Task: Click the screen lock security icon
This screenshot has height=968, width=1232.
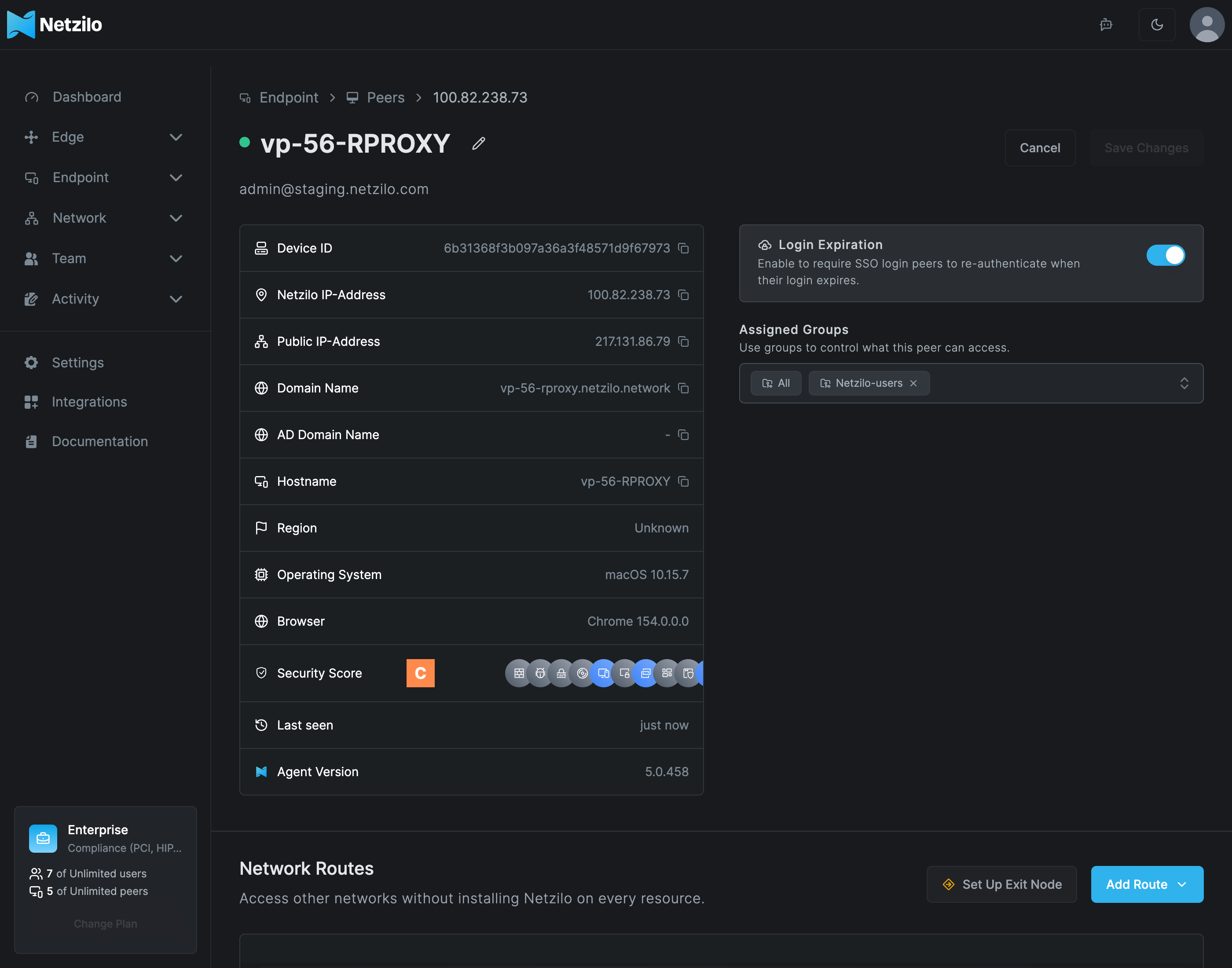Action: [x=625, y=673]
